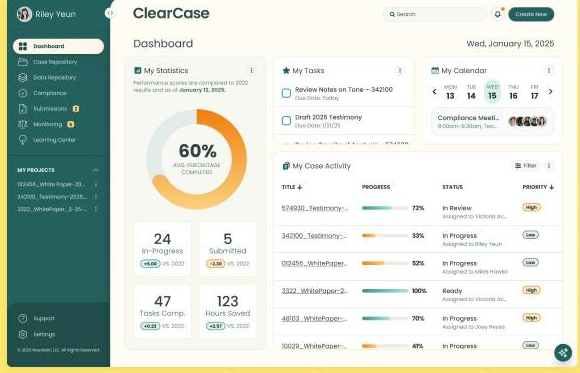The height and width of the screenshot is (373, 580).
Task: Open Learning Center in sidebar
Action: tap(54, 140)
